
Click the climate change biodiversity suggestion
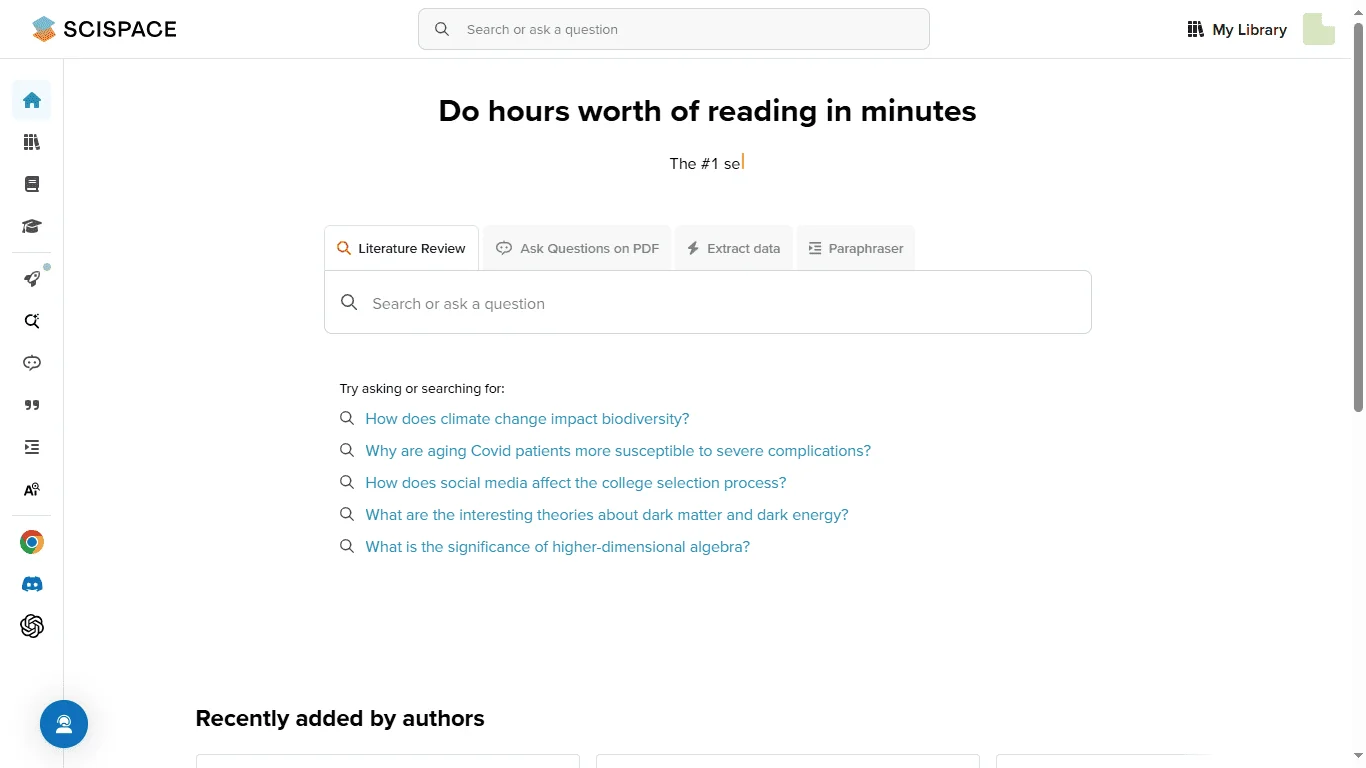527,419
